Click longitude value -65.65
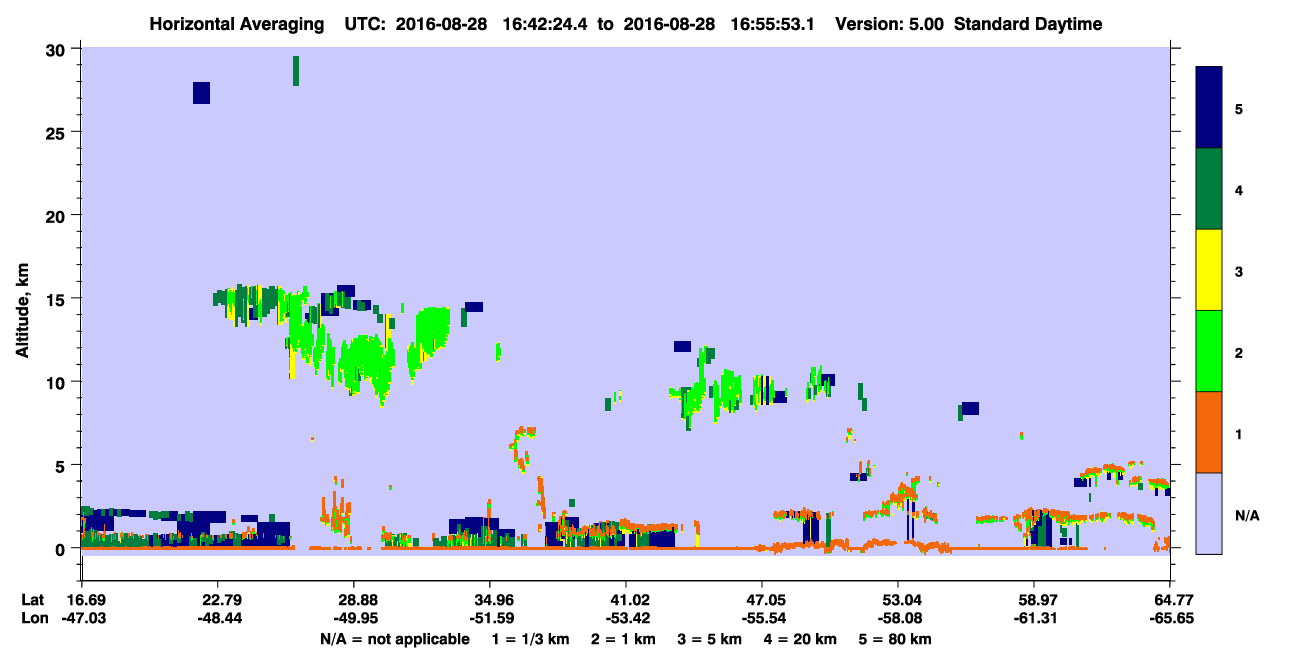 (1170, 618)
